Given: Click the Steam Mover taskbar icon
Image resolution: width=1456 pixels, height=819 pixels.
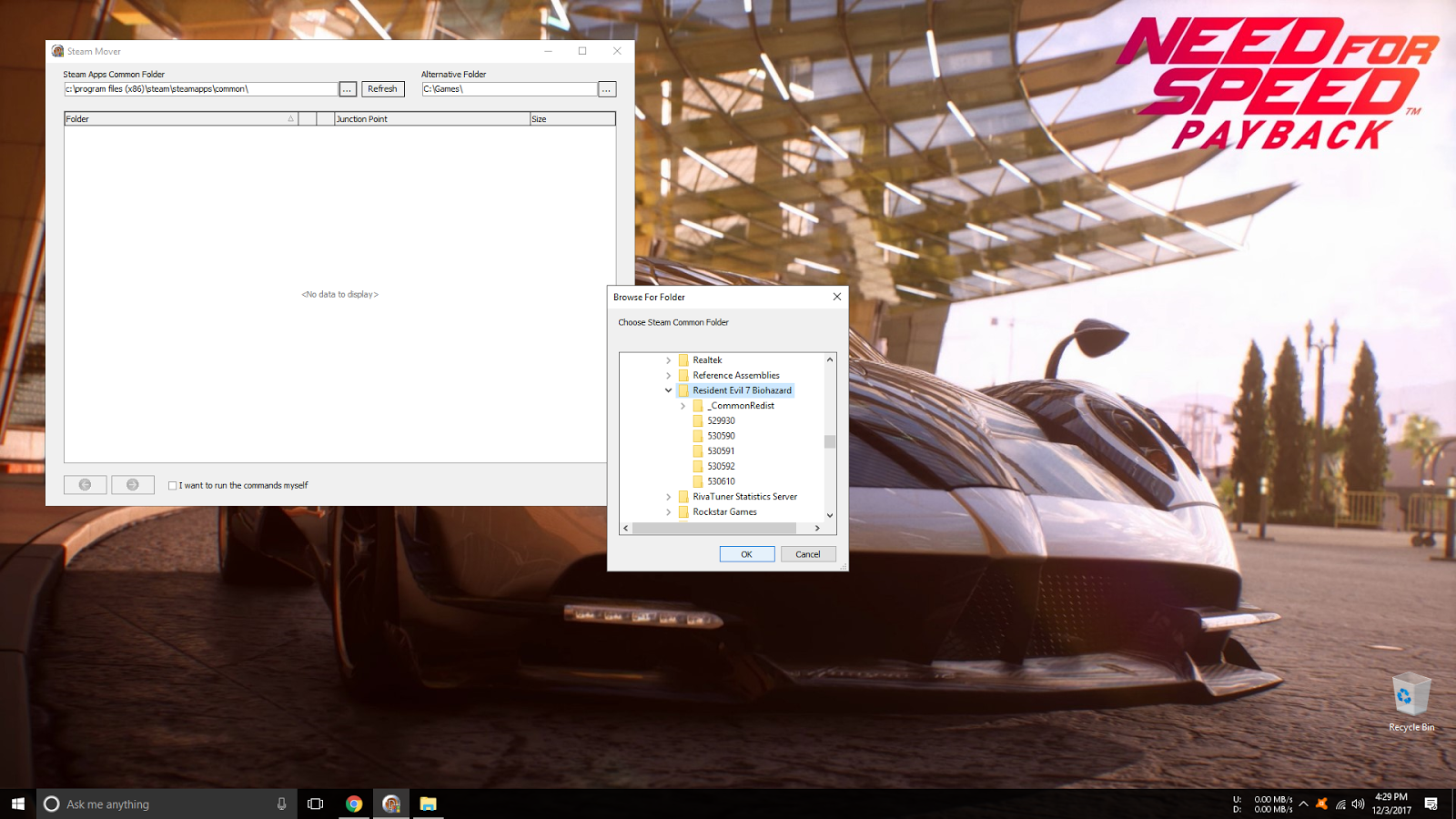Looking at the screenshot, I should coord(391,804).
